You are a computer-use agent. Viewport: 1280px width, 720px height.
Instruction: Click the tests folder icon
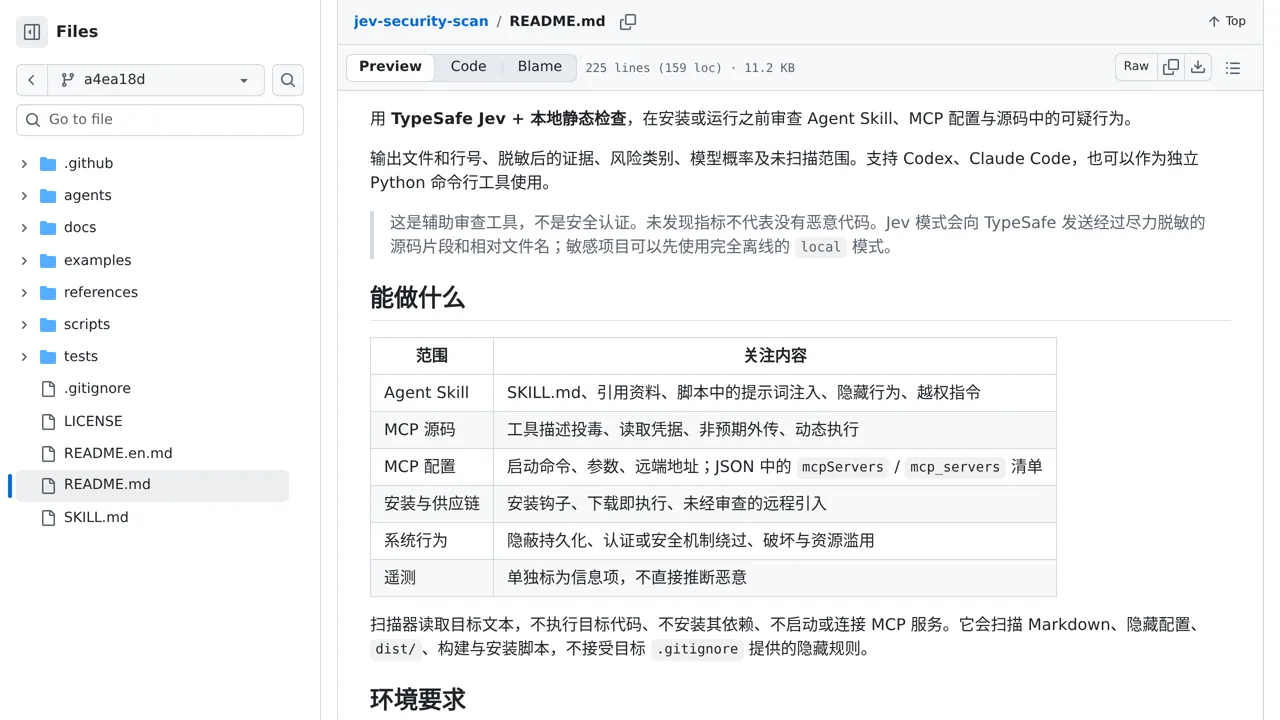48,356
